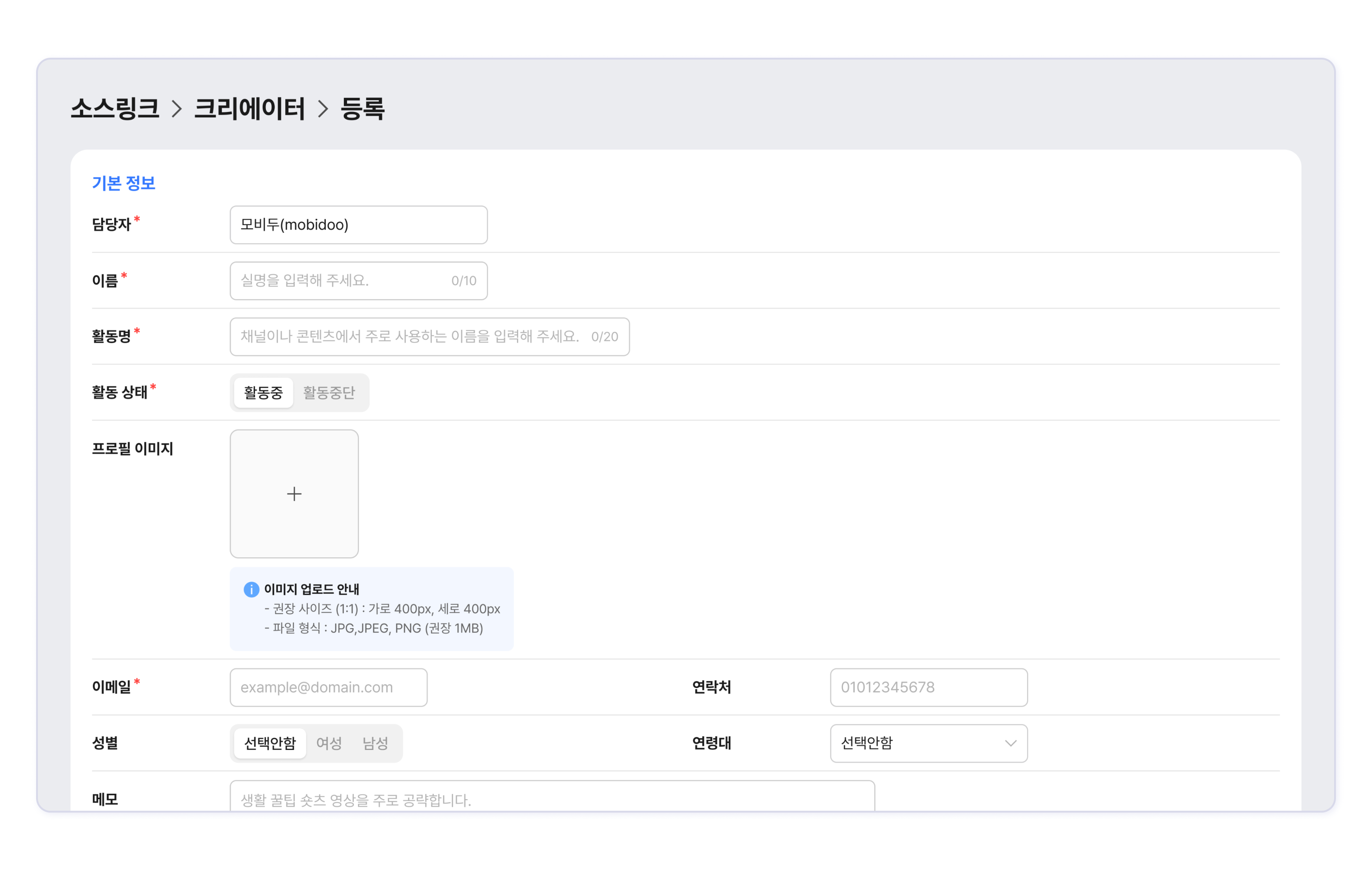Click the 기본 정보 section heading
The width and height of the screenshot is (1372, 870).
124,183
